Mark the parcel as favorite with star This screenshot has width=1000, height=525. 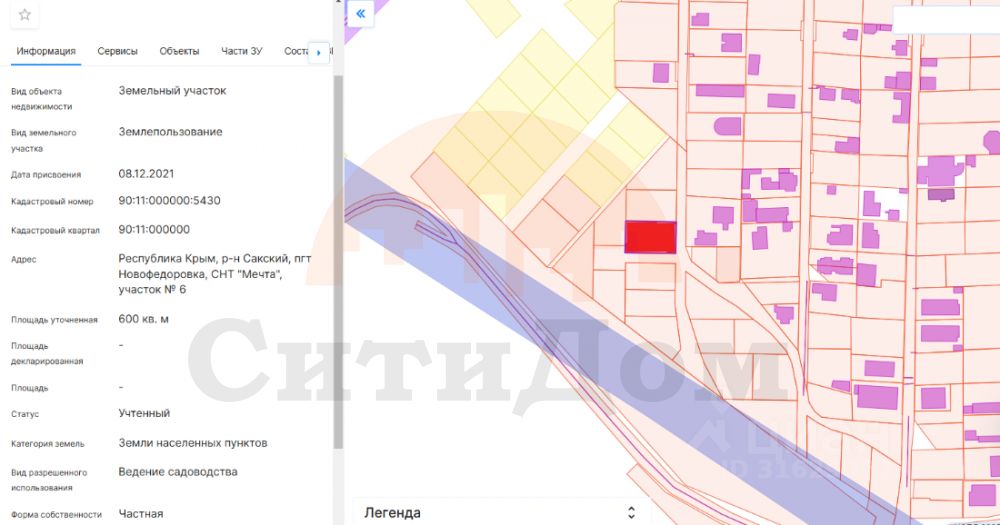tap(24, 15)
